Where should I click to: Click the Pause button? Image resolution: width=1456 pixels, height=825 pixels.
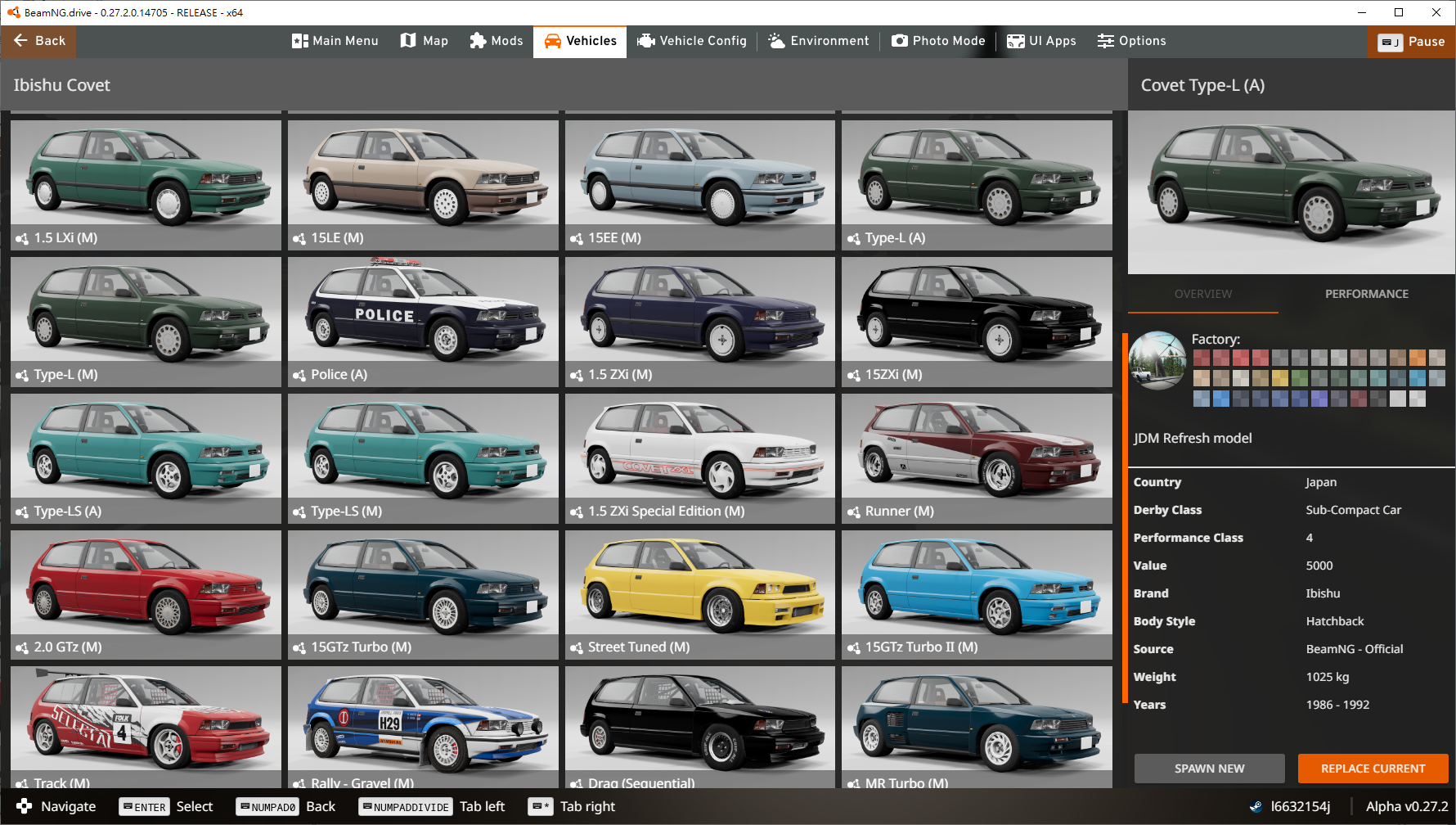[x=1411, y=42]
